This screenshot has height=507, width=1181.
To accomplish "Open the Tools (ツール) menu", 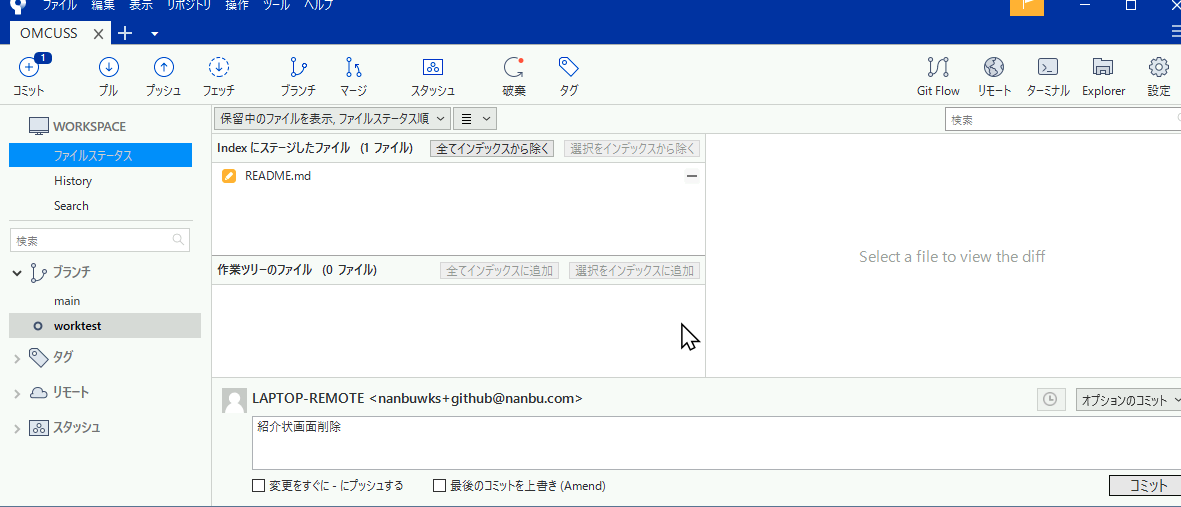I will click(x=277, y=5).
